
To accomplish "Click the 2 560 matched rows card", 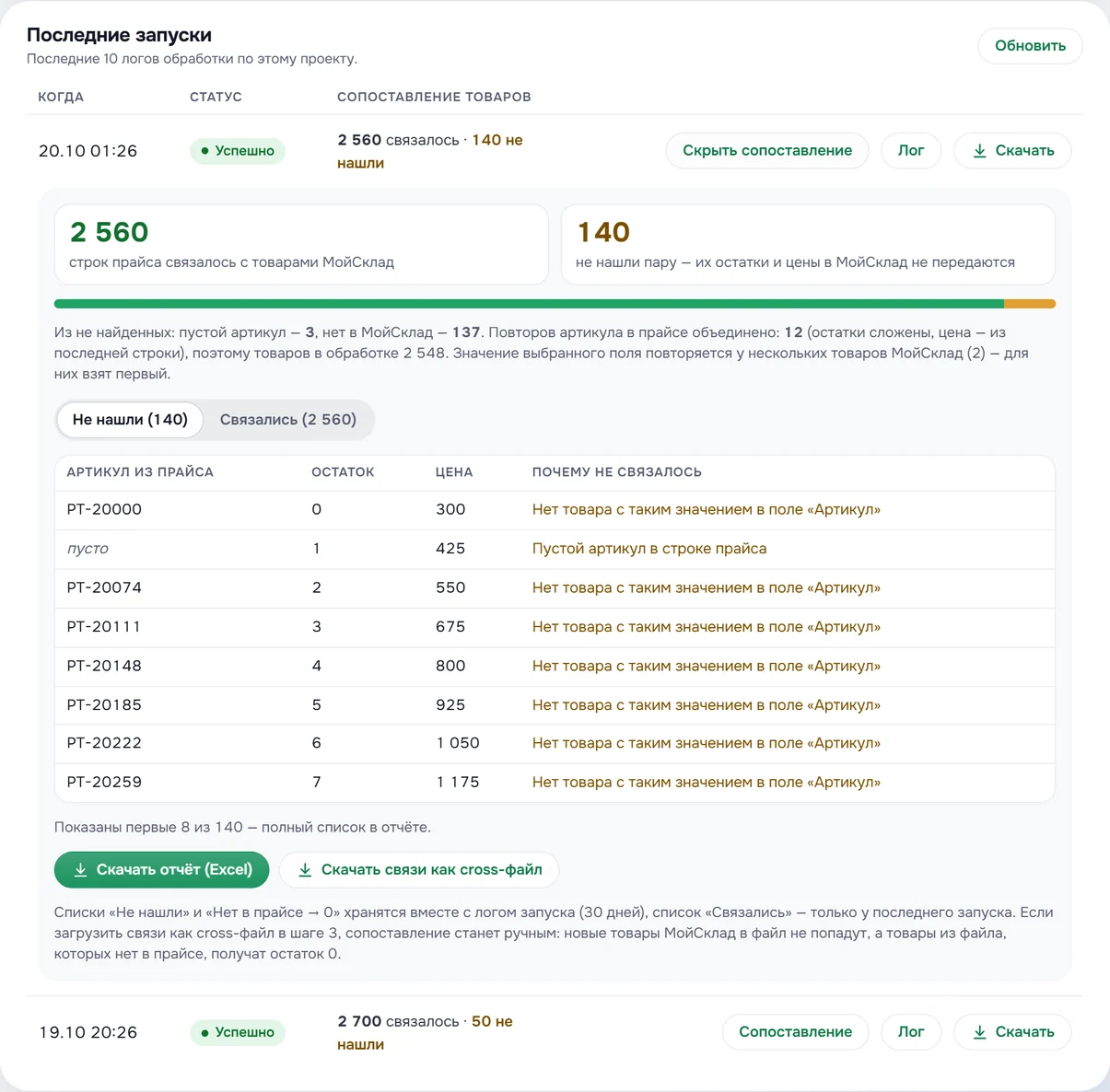I will (x=301, y=245).
